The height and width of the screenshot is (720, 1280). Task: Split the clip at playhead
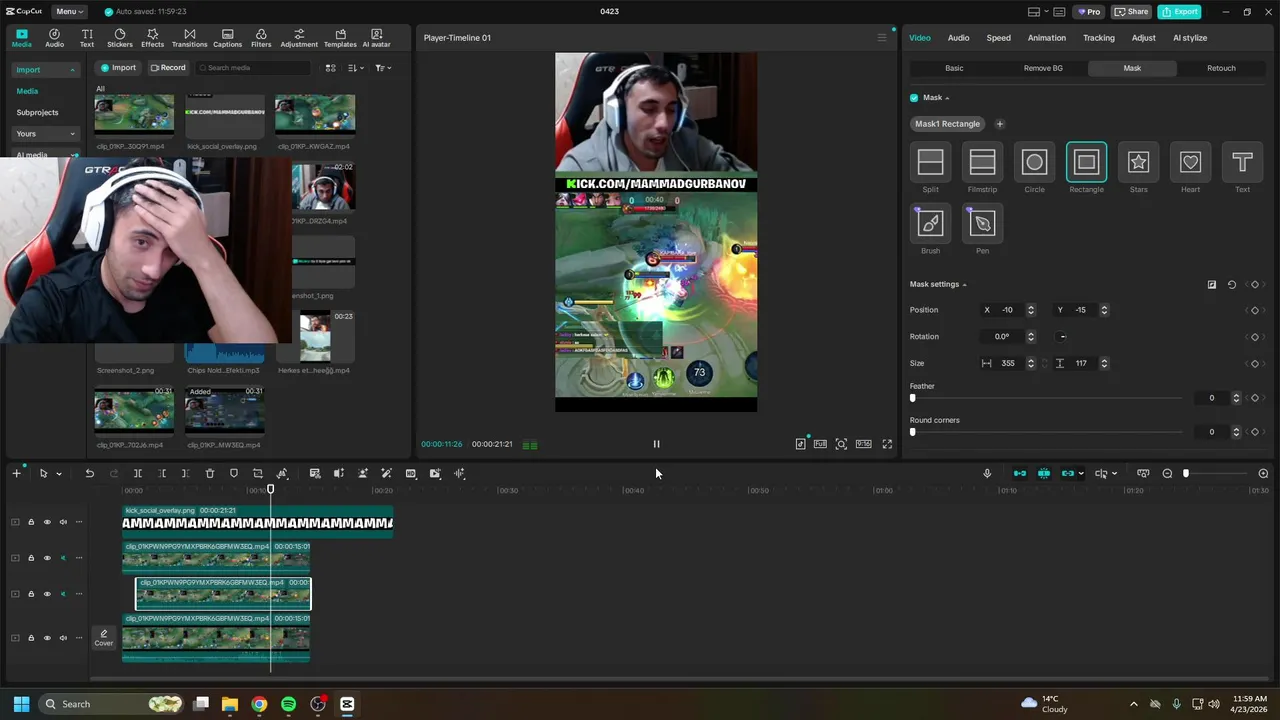click(138, 474)
